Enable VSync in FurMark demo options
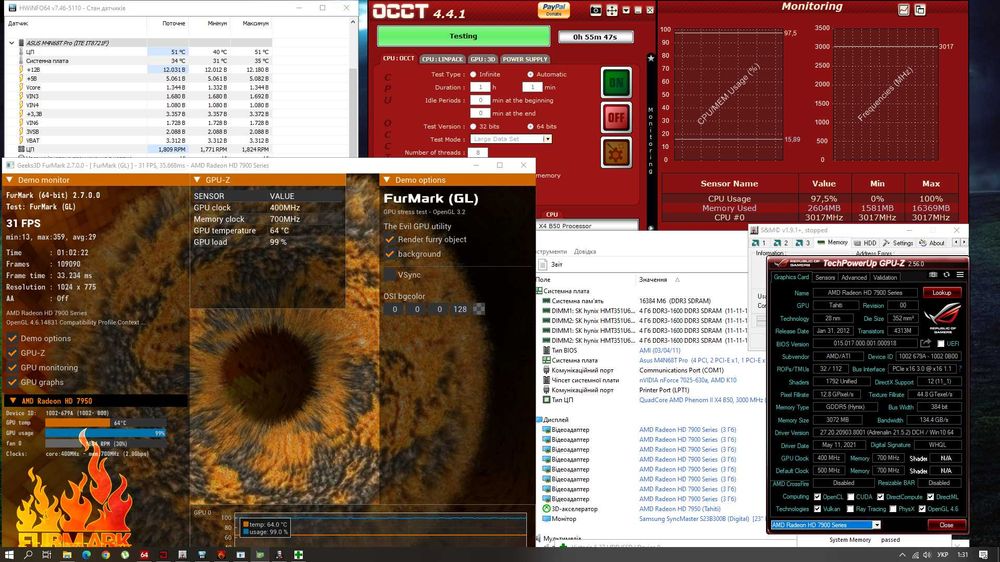This screenshot has width=1000, height=562. 390,274
